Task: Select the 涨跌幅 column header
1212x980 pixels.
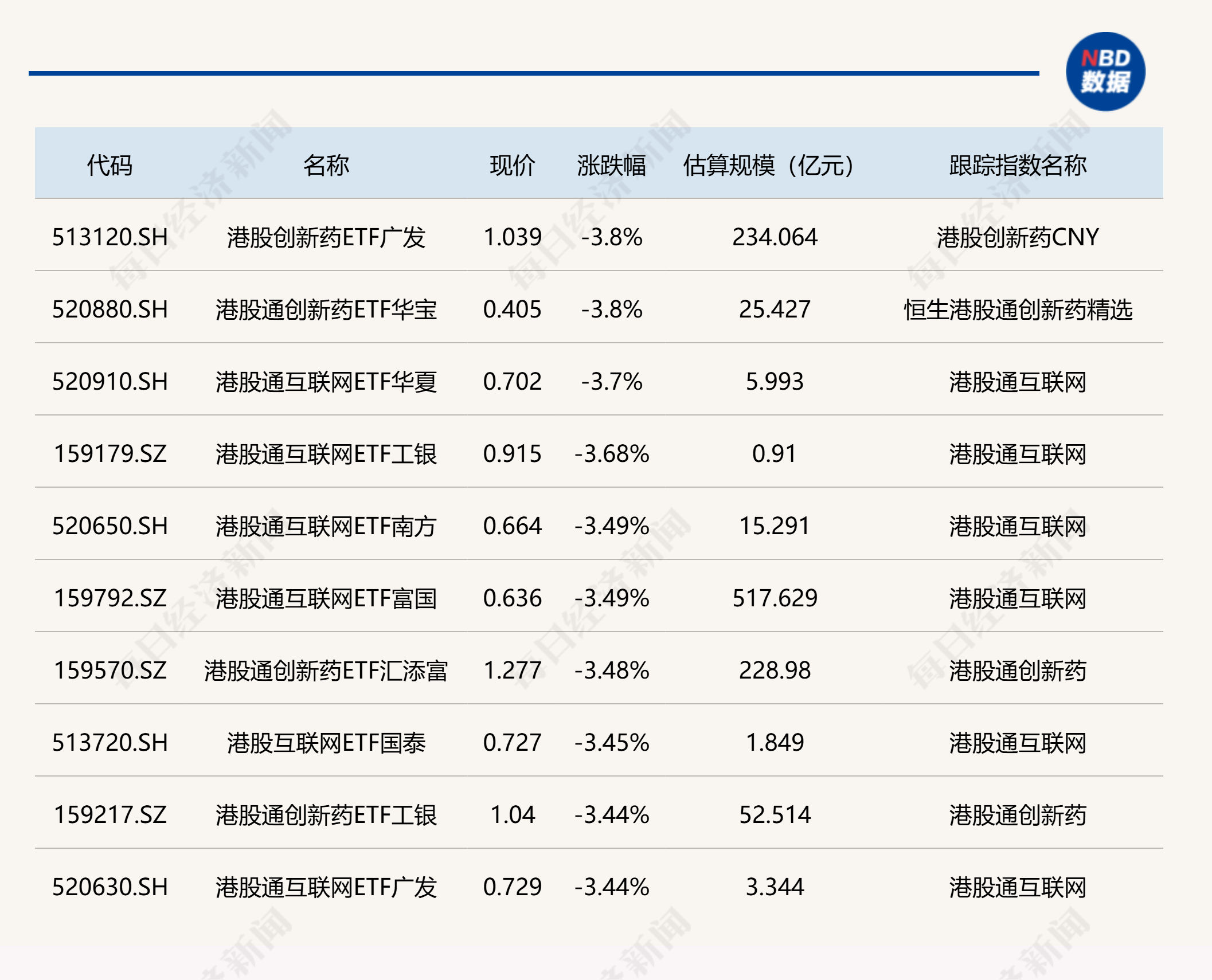Action: (x=612, y=166)
